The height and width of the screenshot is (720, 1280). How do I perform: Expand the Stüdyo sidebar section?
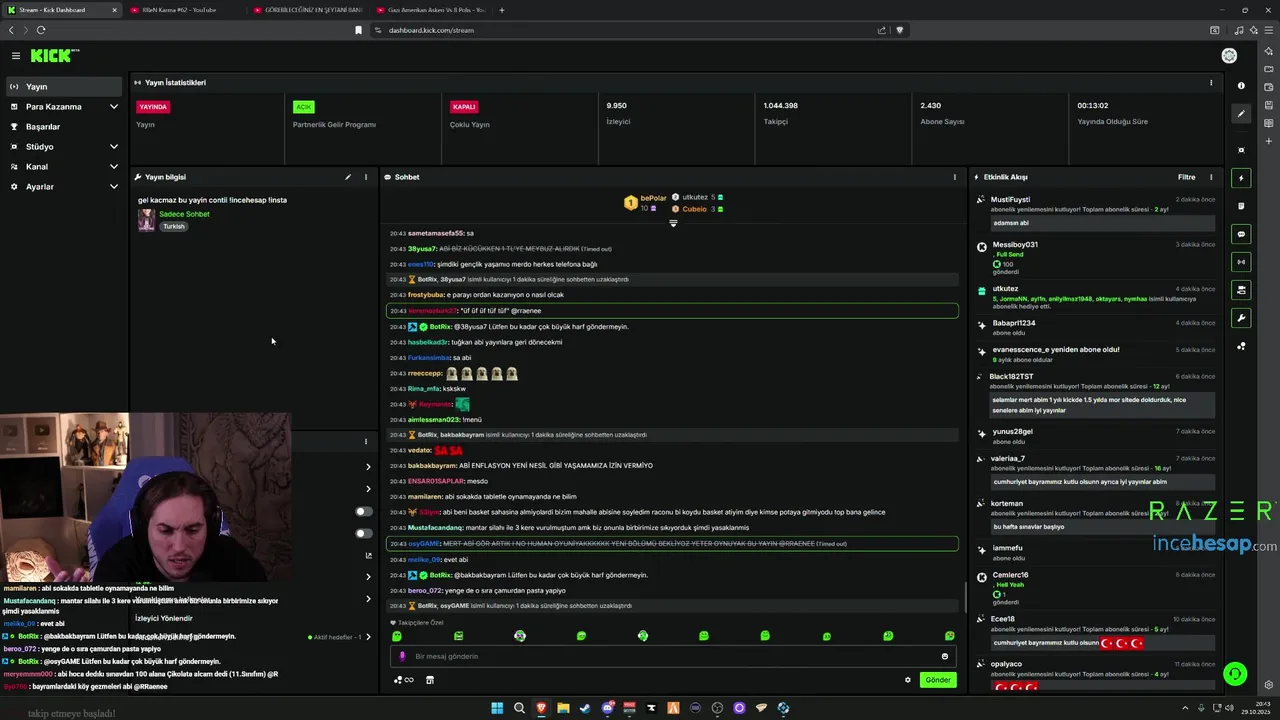coord(65,147)
